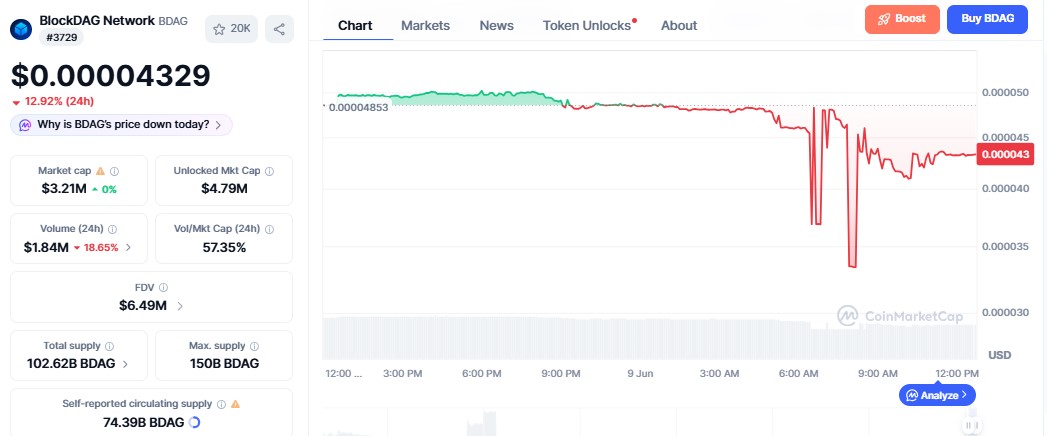
Task: Click the BlockDAG Network logo icon
Action: point(23,29)
